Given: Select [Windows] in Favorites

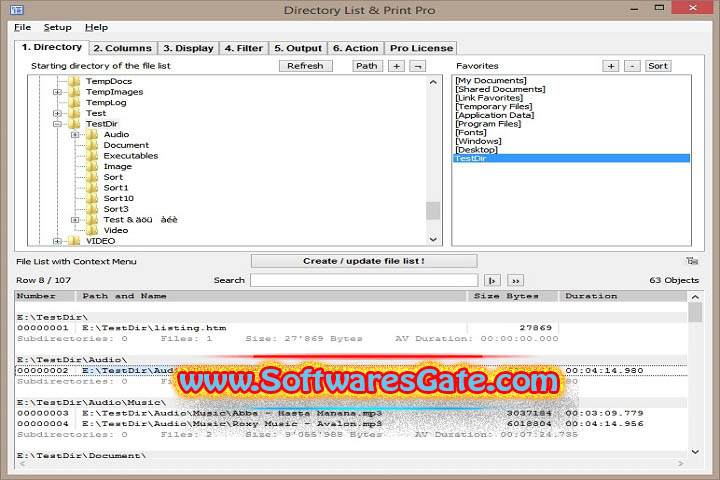Looking at the screenshot, I should click(x=478, y=141).
